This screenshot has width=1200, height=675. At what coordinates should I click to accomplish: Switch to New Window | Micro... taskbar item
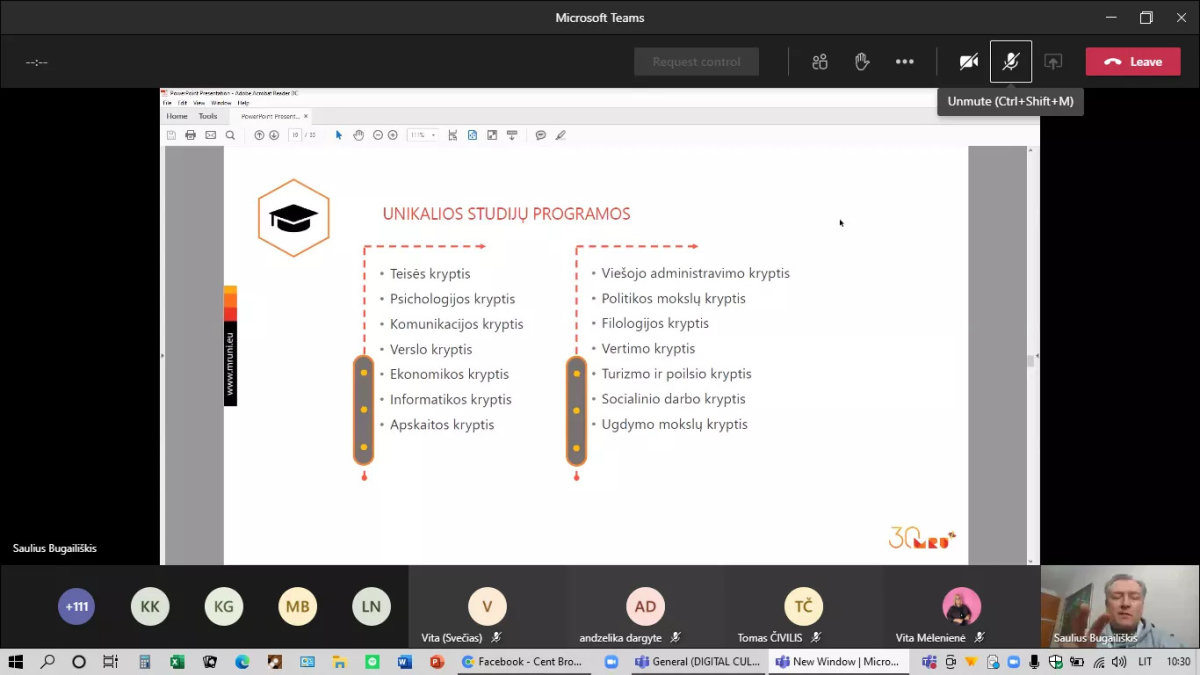(838, 662)
